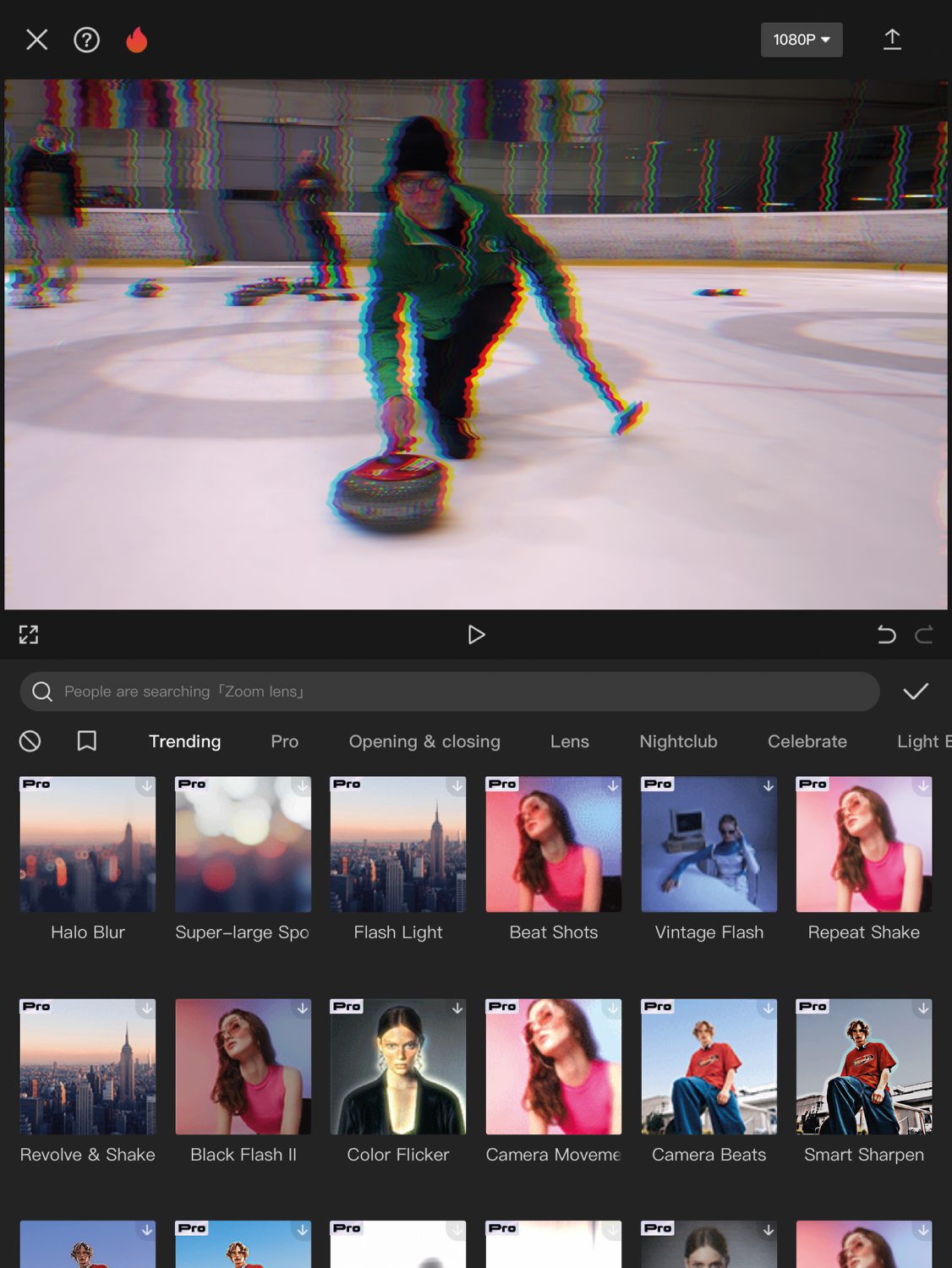Click the Camera Beats label text
This screenshot has width=952, height=1268.
(x=709, y=1155)
